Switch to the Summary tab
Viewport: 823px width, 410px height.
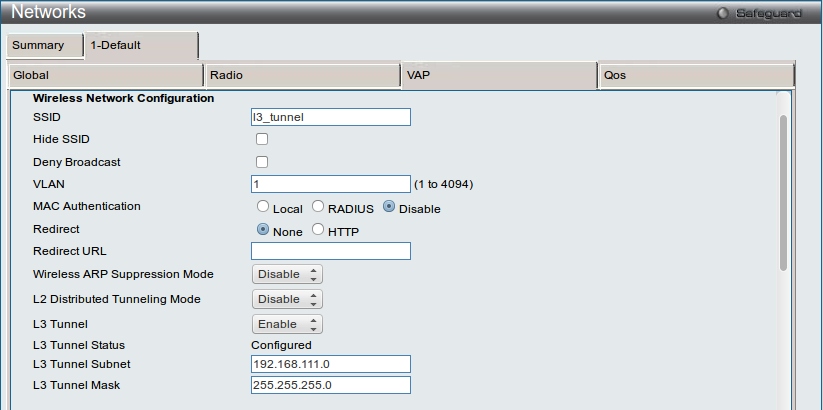tap(38, 45)
